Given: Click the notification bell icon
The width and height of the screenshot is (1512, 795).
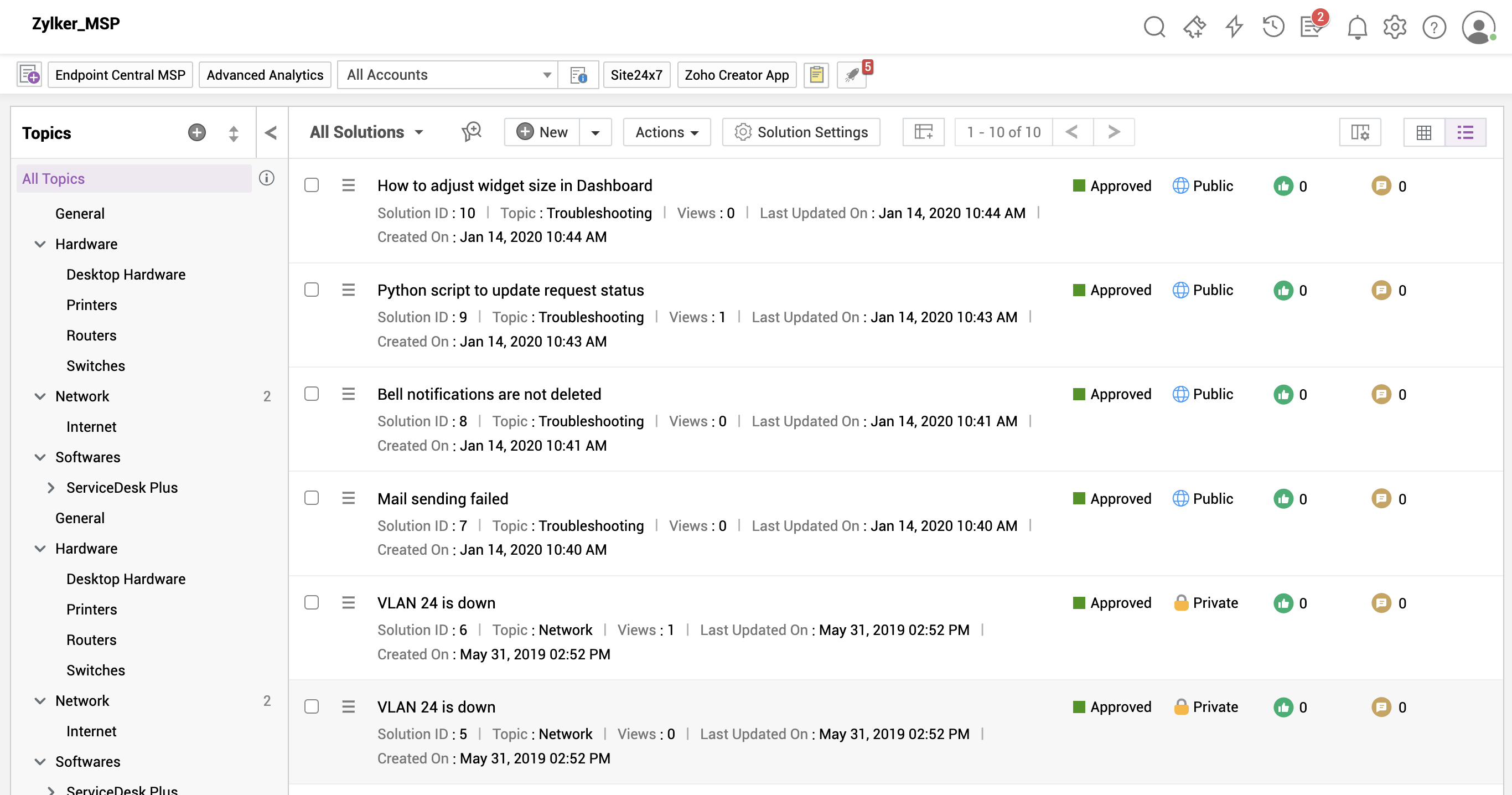Looking at the screenshot, I should (x=1356, y=27).
